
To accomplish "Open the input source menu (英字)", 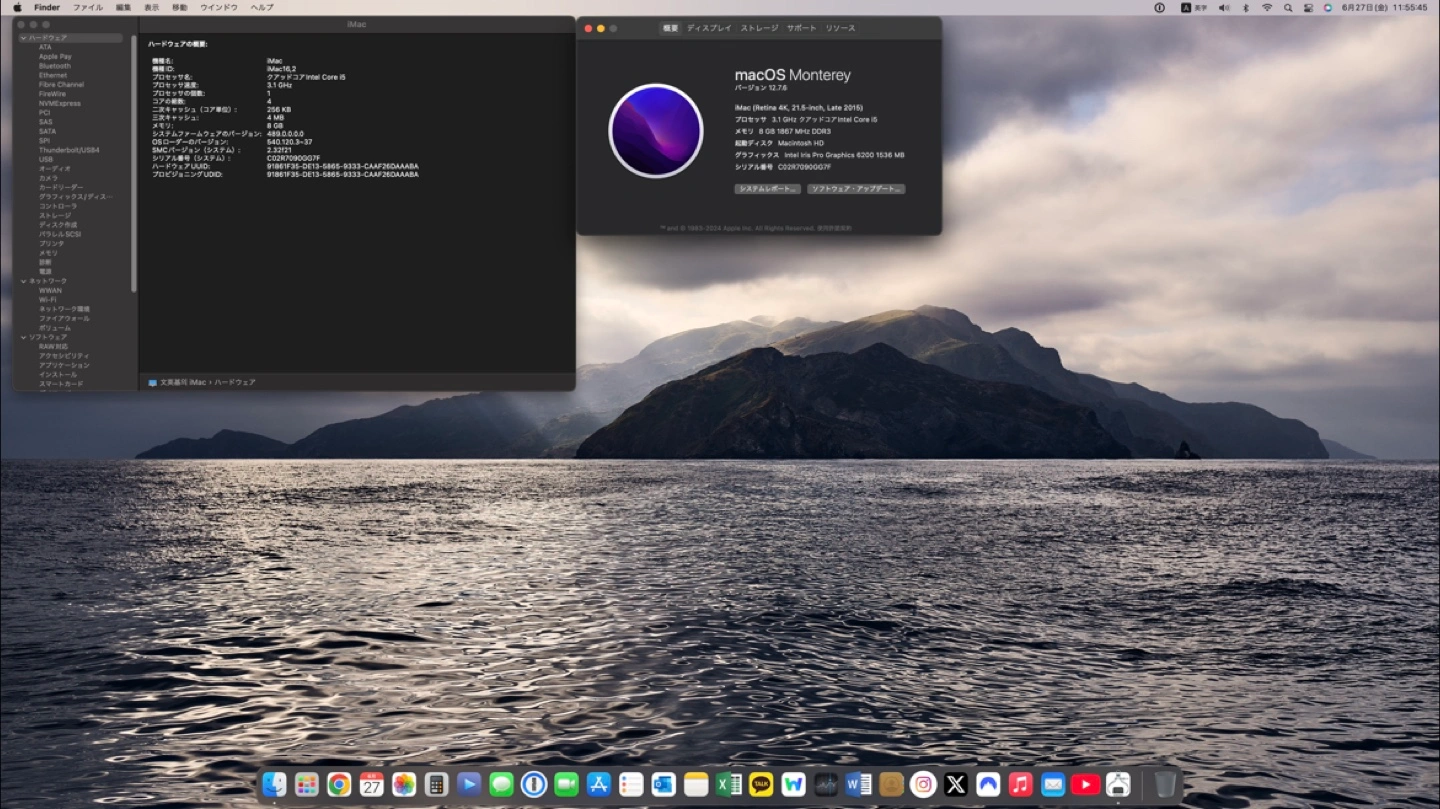I will point(1192,7).
